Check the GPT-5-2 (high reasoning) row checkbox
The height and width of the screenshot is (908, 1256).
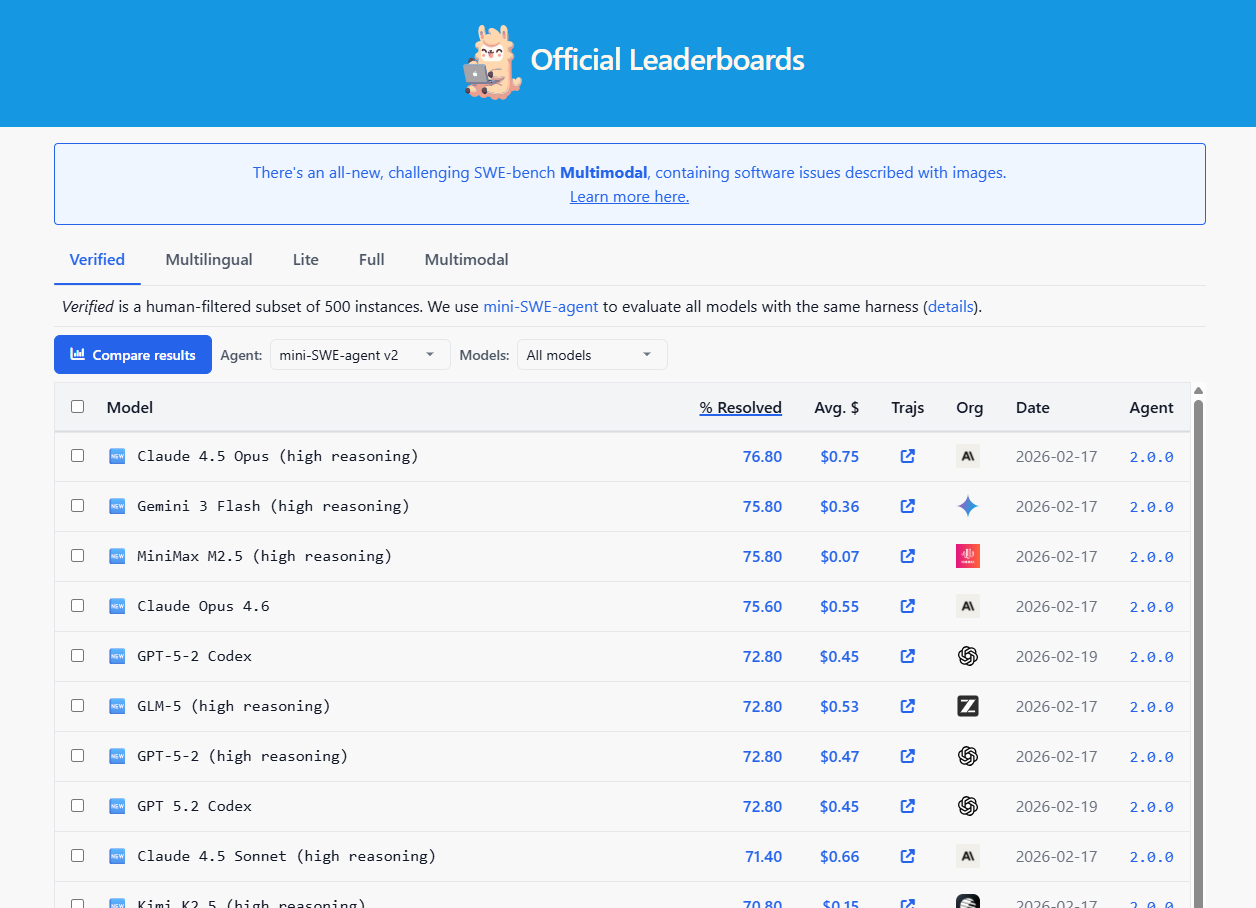(x=78, y=756)
